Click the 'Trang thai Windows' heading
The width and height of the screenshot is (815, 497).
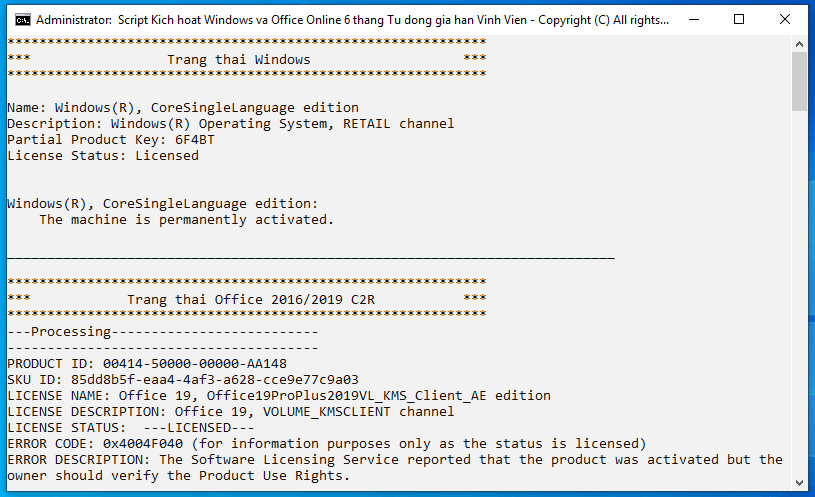pos(238,59)
